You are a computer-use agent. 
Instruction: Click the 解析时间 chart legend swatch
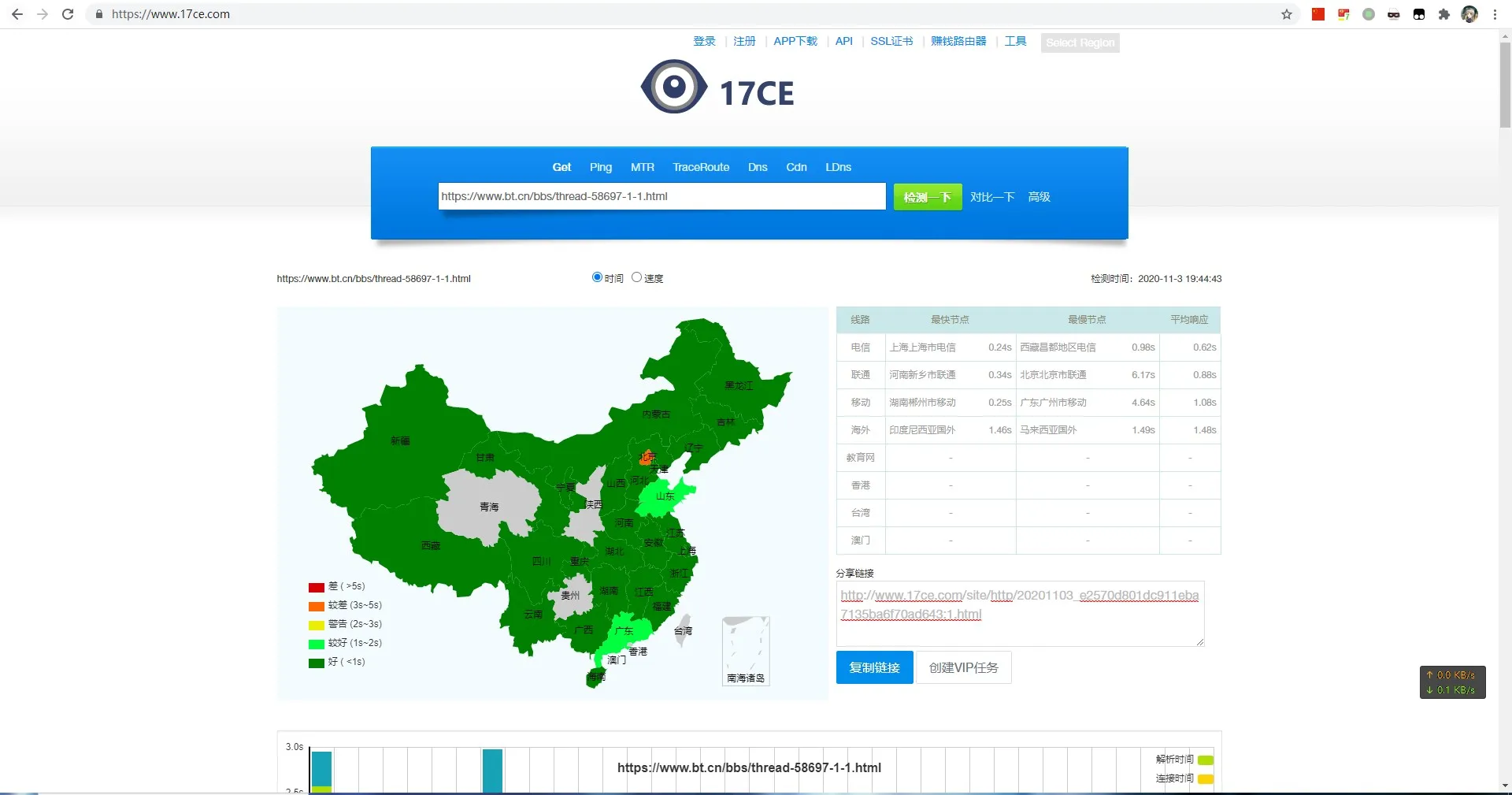1206,760
